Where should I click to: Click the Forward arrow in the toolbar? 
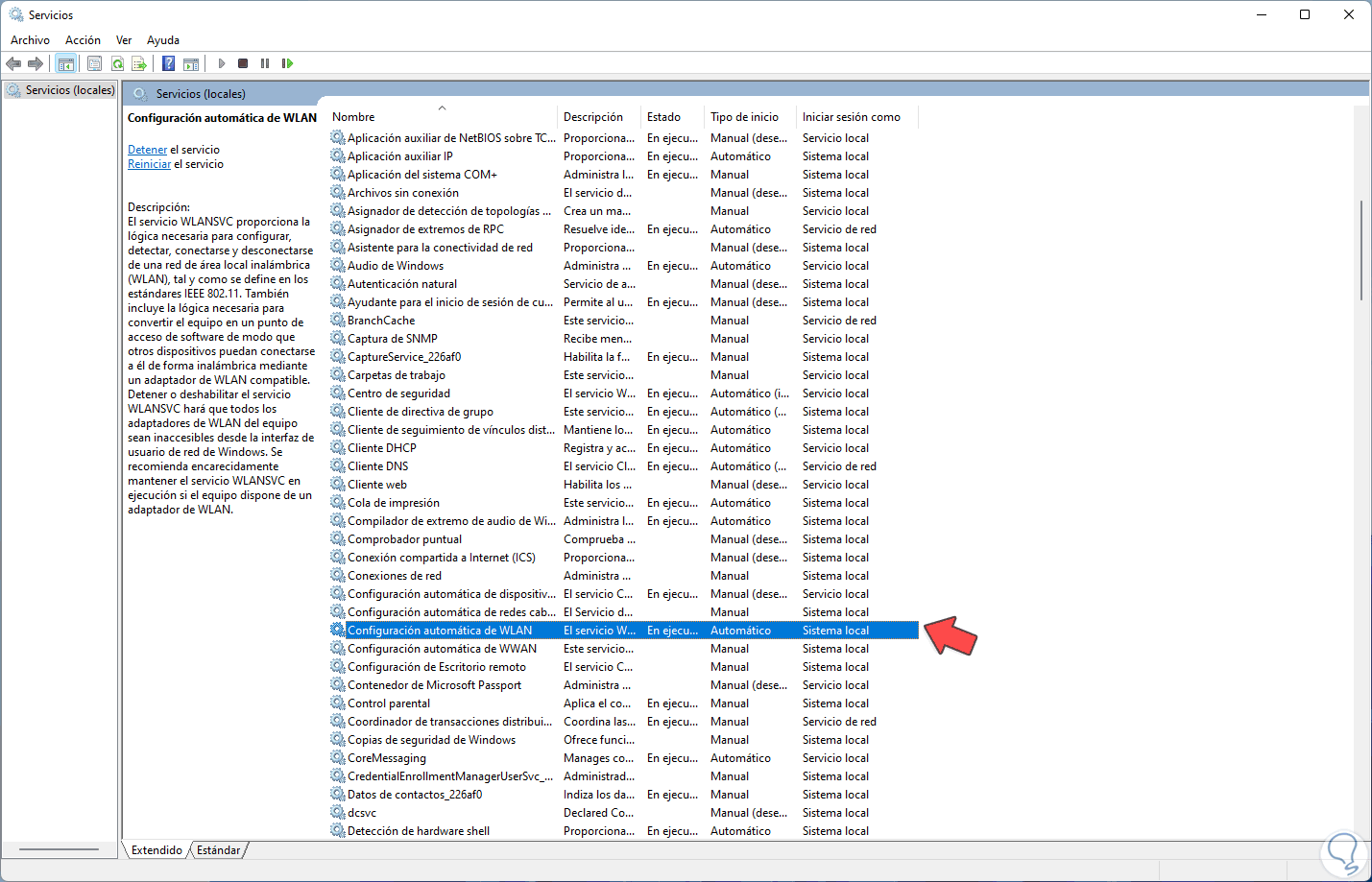tap(36, 63)
